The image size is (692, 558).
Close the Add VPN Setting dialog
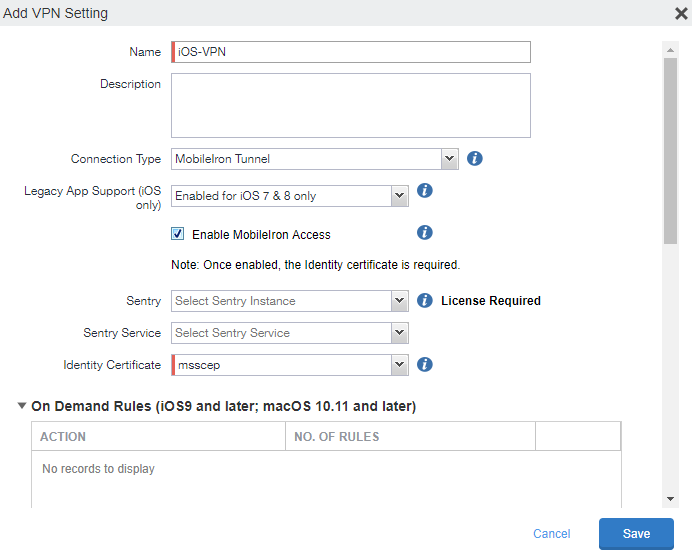point(681,14)
